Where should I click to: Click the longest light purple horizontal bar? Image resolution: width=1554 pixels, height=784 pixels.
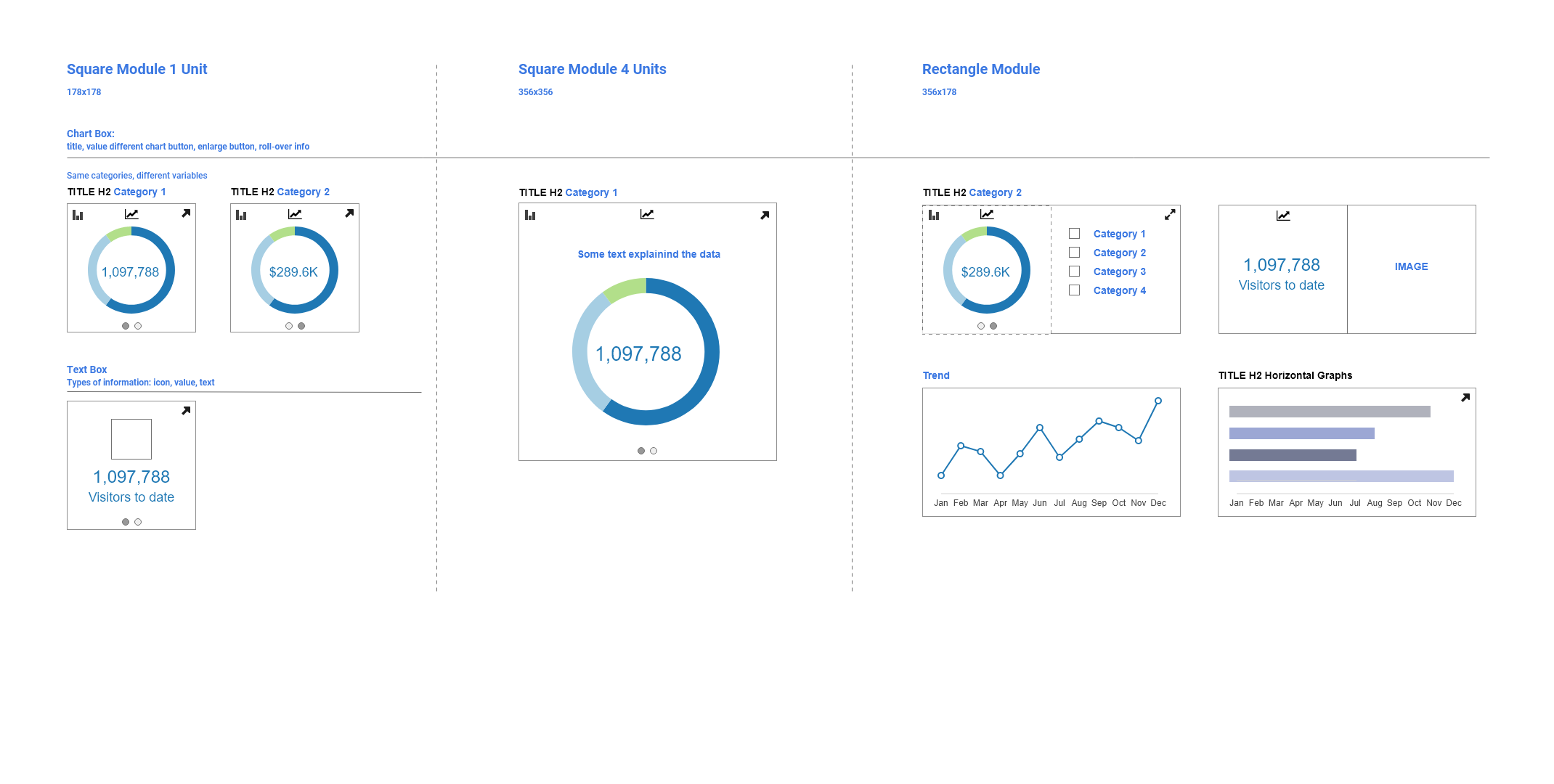pyautogui.click(x=1341, y=476)
